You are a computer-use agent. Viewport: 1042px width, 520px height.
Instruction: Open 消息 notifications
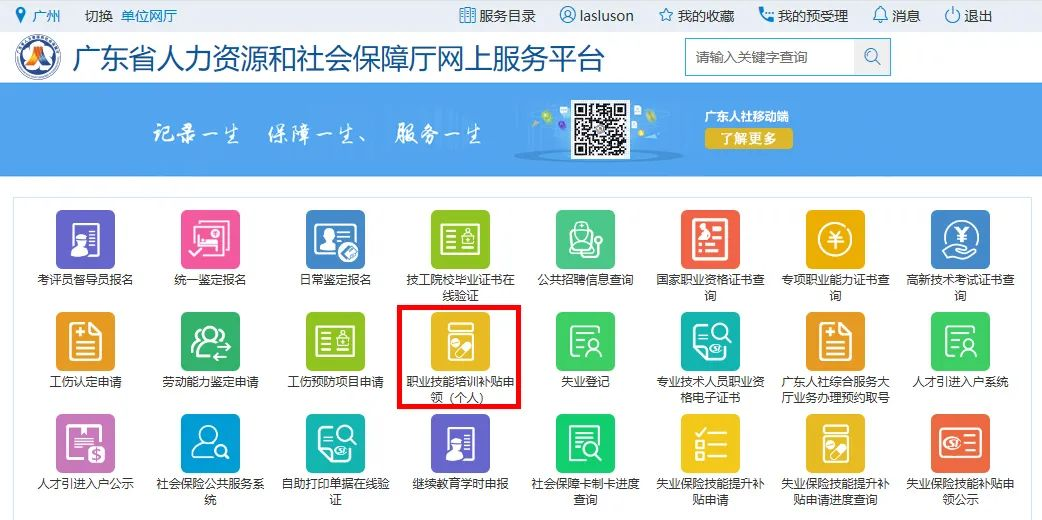[x=896, y=15]
